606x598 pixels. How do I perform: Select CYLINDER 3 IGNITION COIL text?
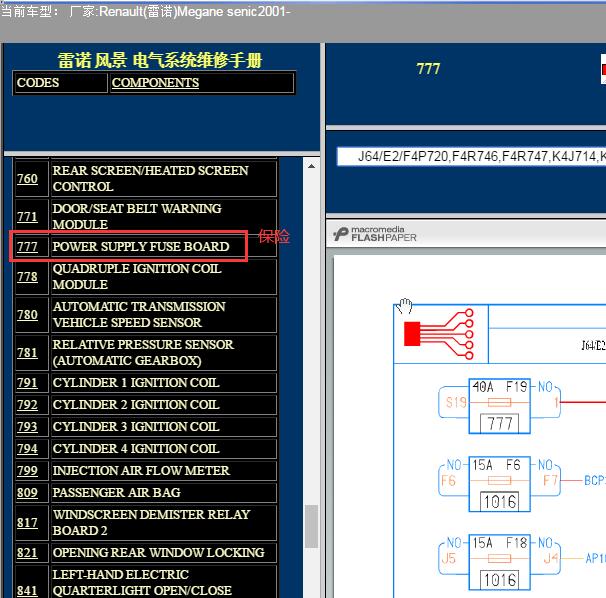tap(136, 427)
